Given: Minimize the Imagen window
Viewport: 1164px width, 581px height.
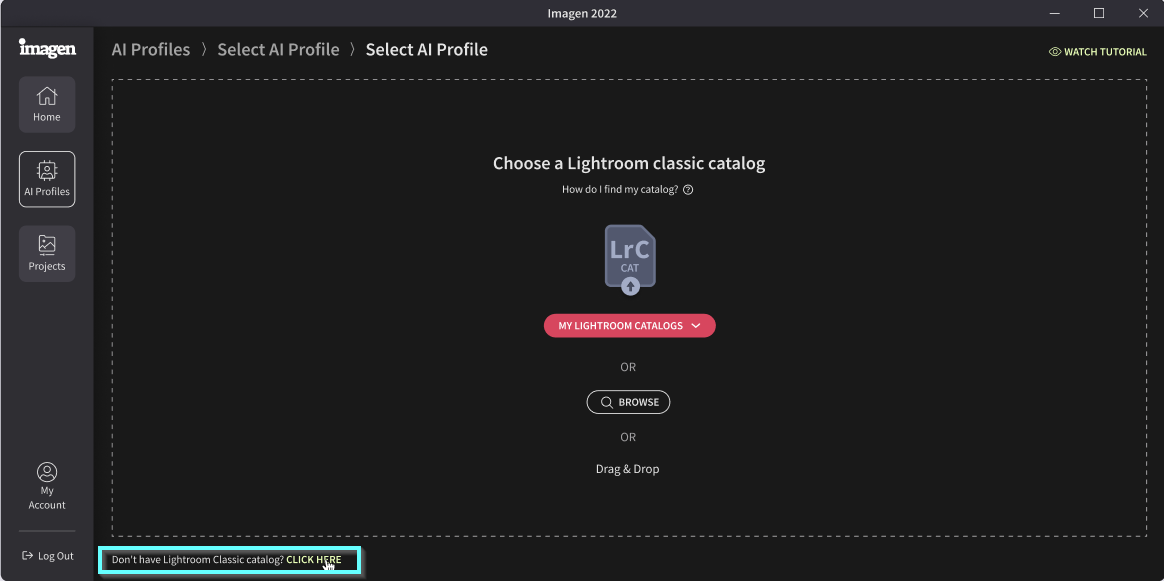Looking at the screenshot, I should click(1055, 13).
